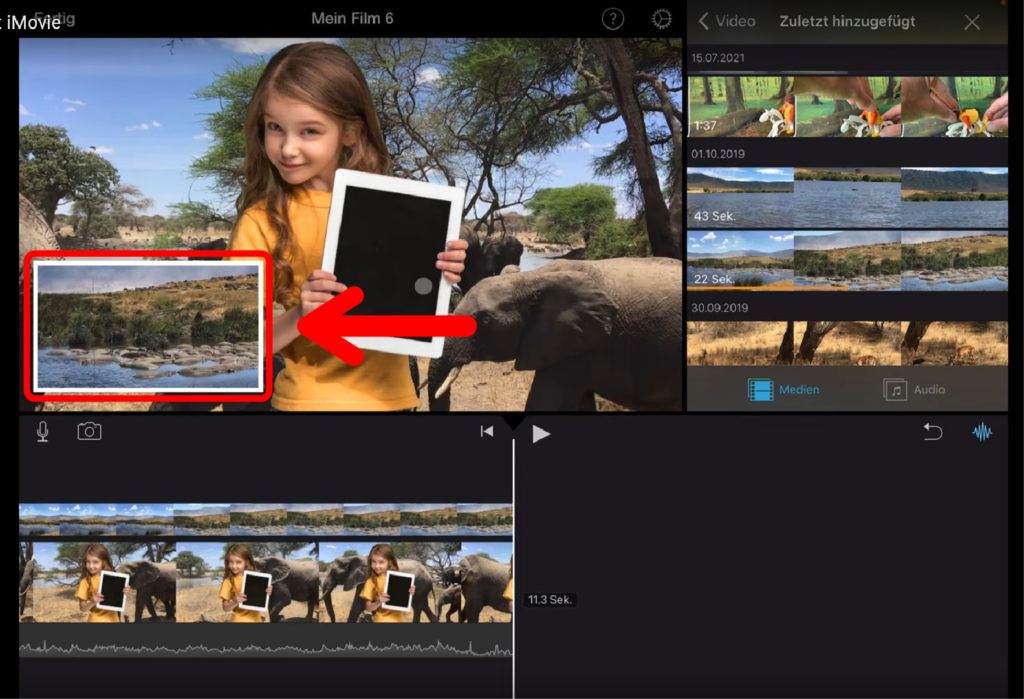Select the 1:37 video clip thumbnail
The height and width of the screenshot is (699, 1024).
click(x=846, y=106)
